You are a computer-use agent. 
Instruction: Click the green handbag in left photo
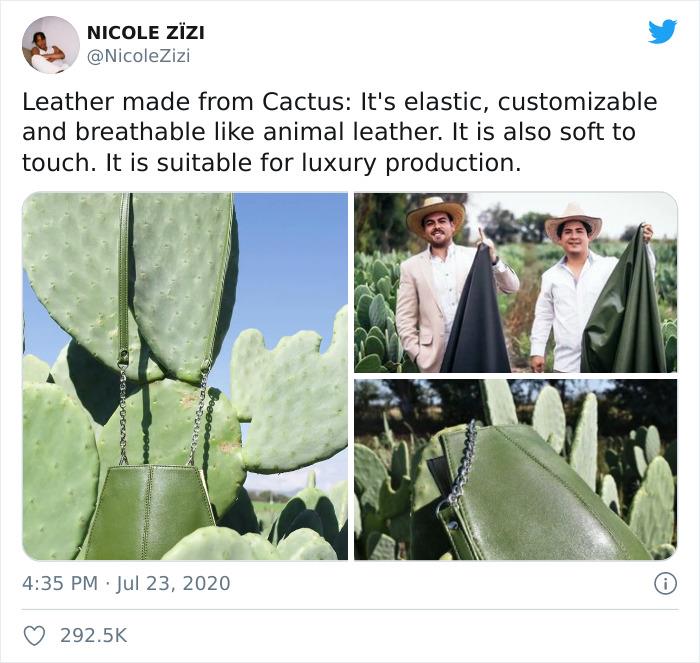point(147,511)
